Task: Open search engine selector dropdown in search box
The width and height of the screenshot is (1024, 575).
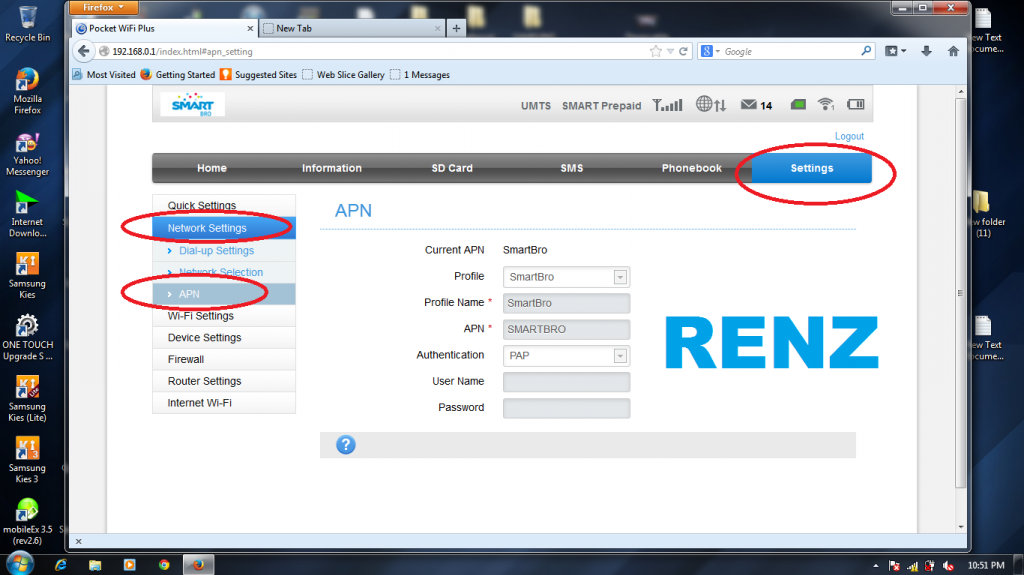Action: [x=710, y=51]
